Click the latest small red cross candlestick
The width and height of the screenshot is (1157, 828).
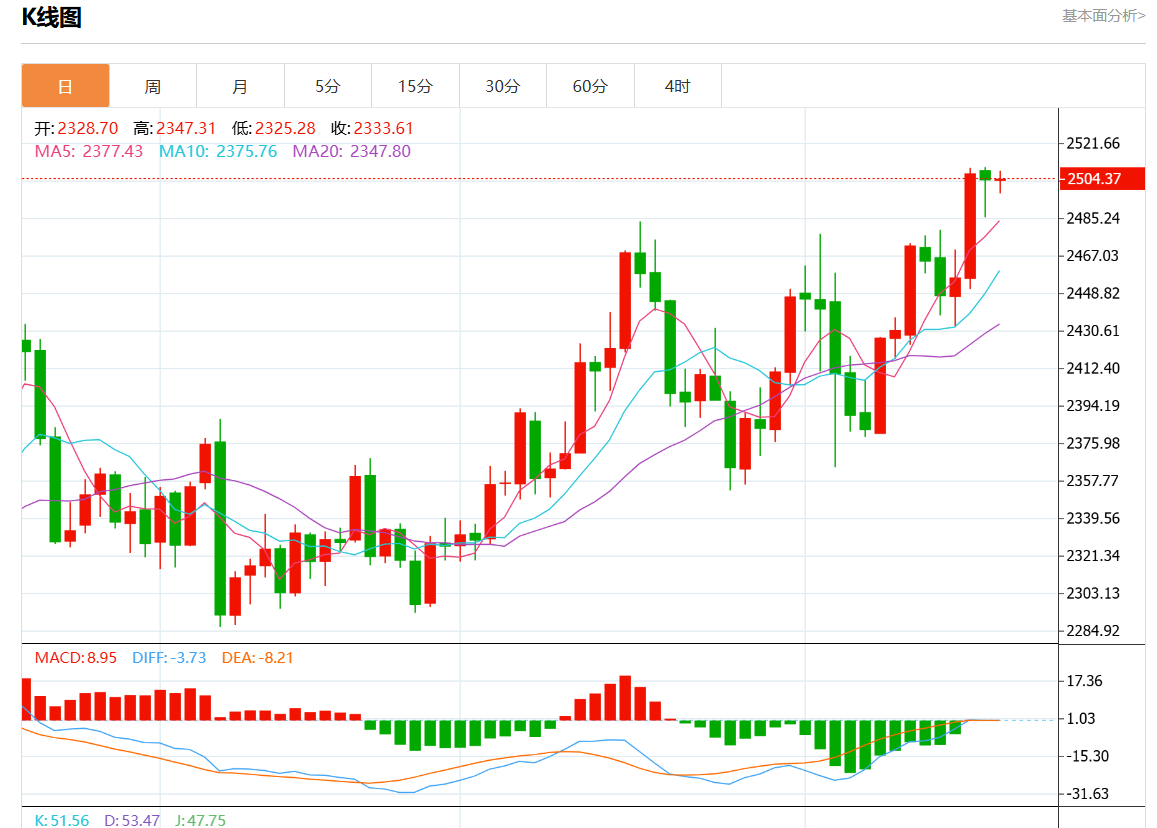tap(1000, 180)
